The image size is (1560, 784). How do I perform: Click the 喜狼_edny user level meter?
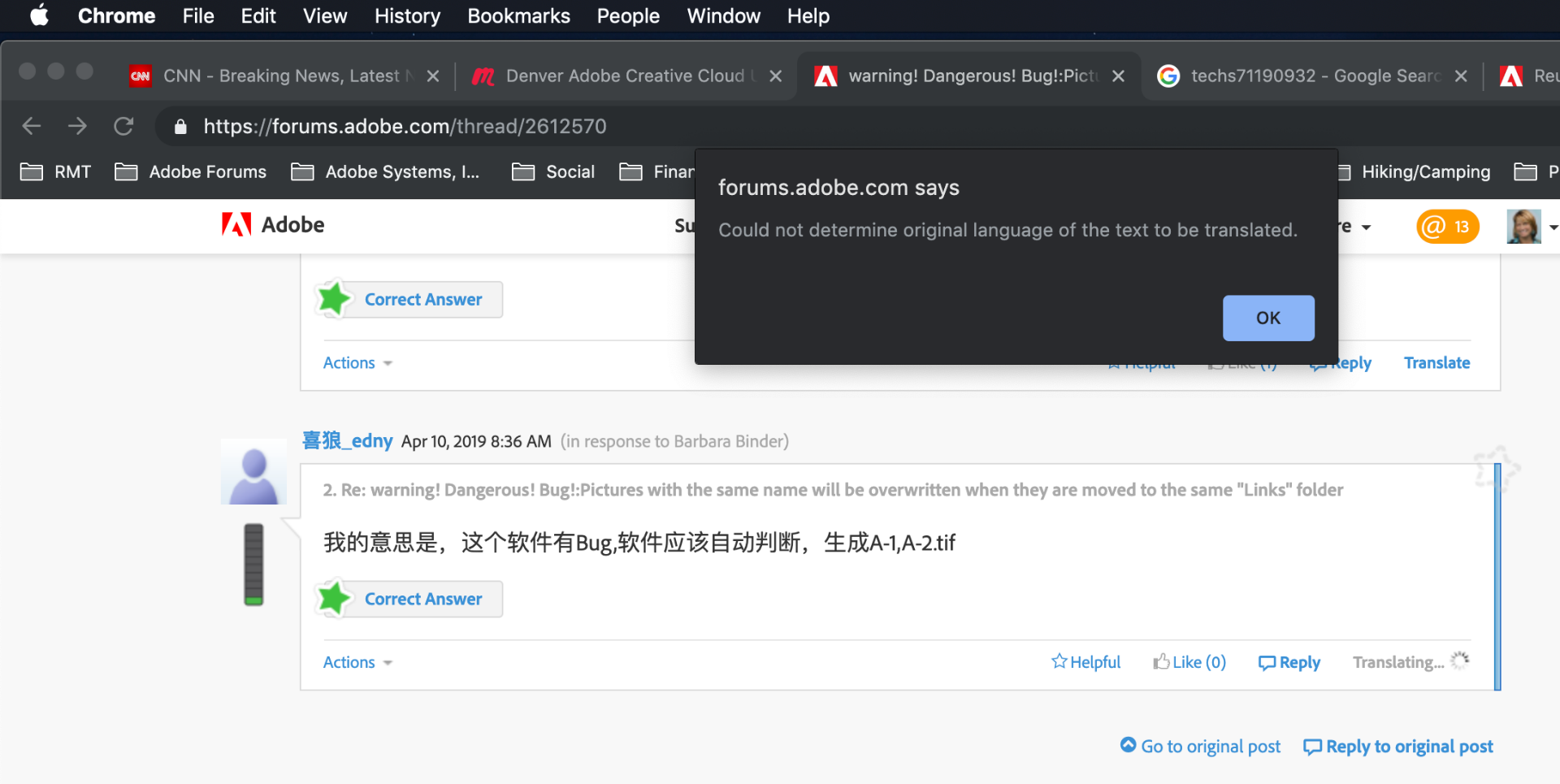[253, 565]
